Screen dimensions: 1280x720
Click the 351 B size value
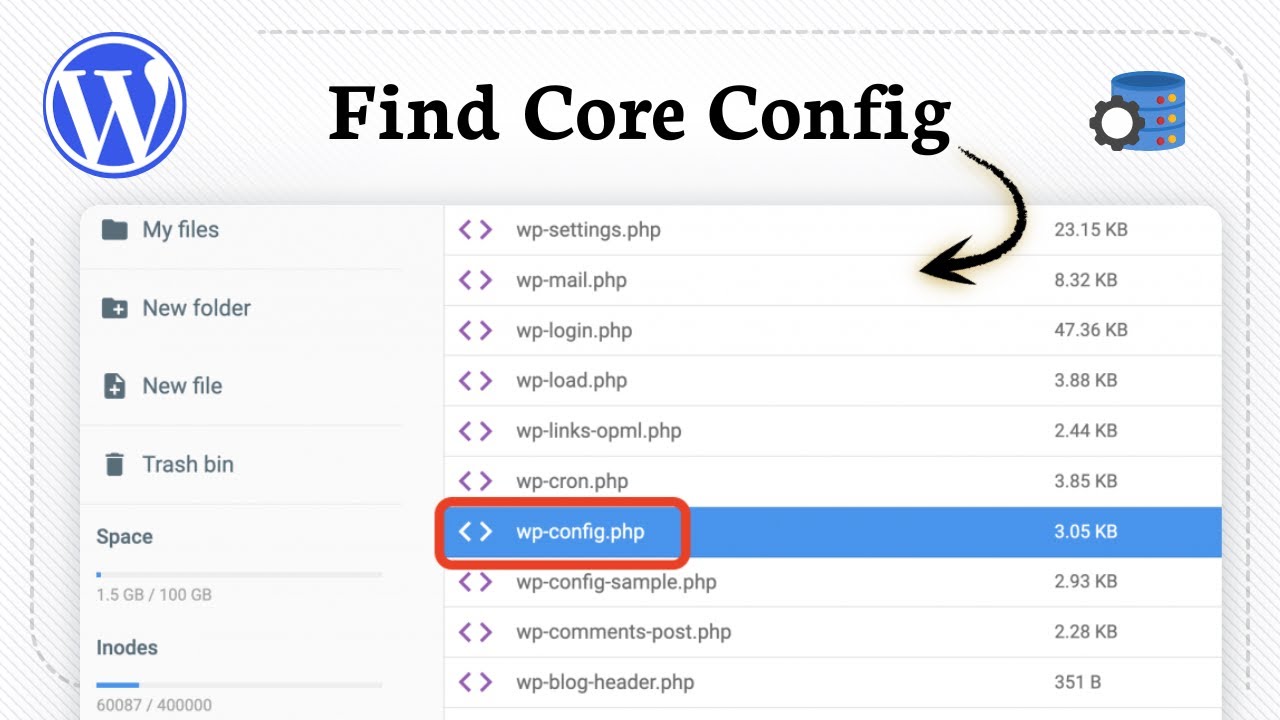[x=1077, y=682]
